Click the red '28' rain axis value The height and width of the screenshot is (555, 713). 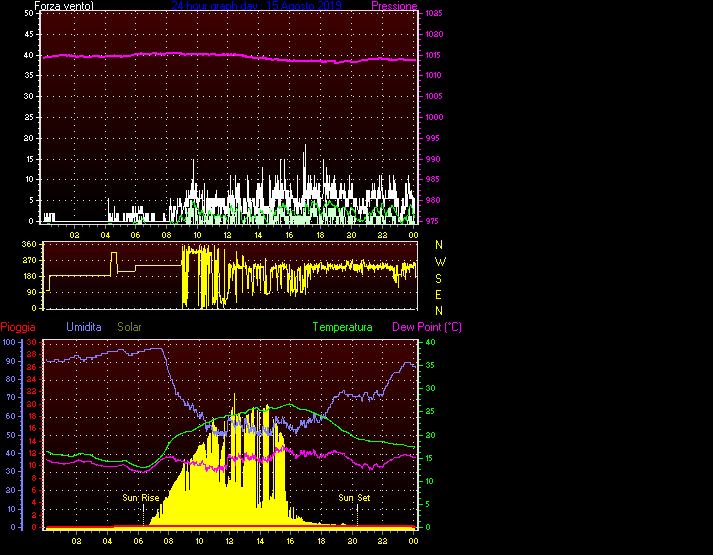(x=32, y=354)
